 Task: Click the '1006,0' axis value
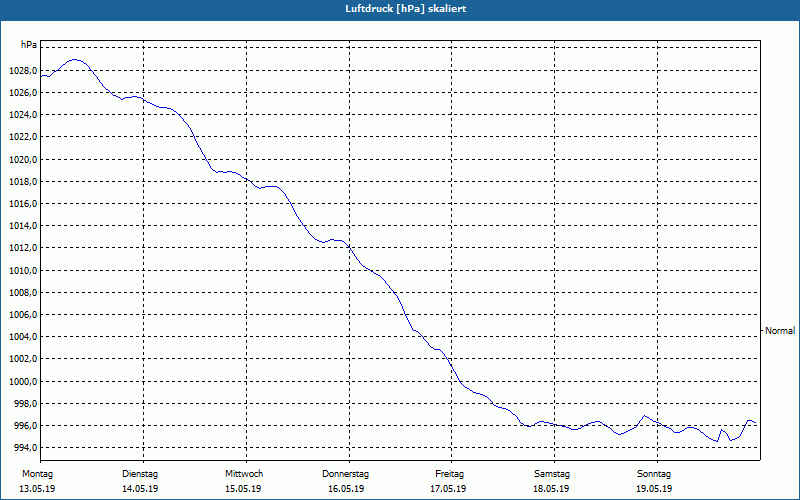pyautogui.click(x=23, y=315)
